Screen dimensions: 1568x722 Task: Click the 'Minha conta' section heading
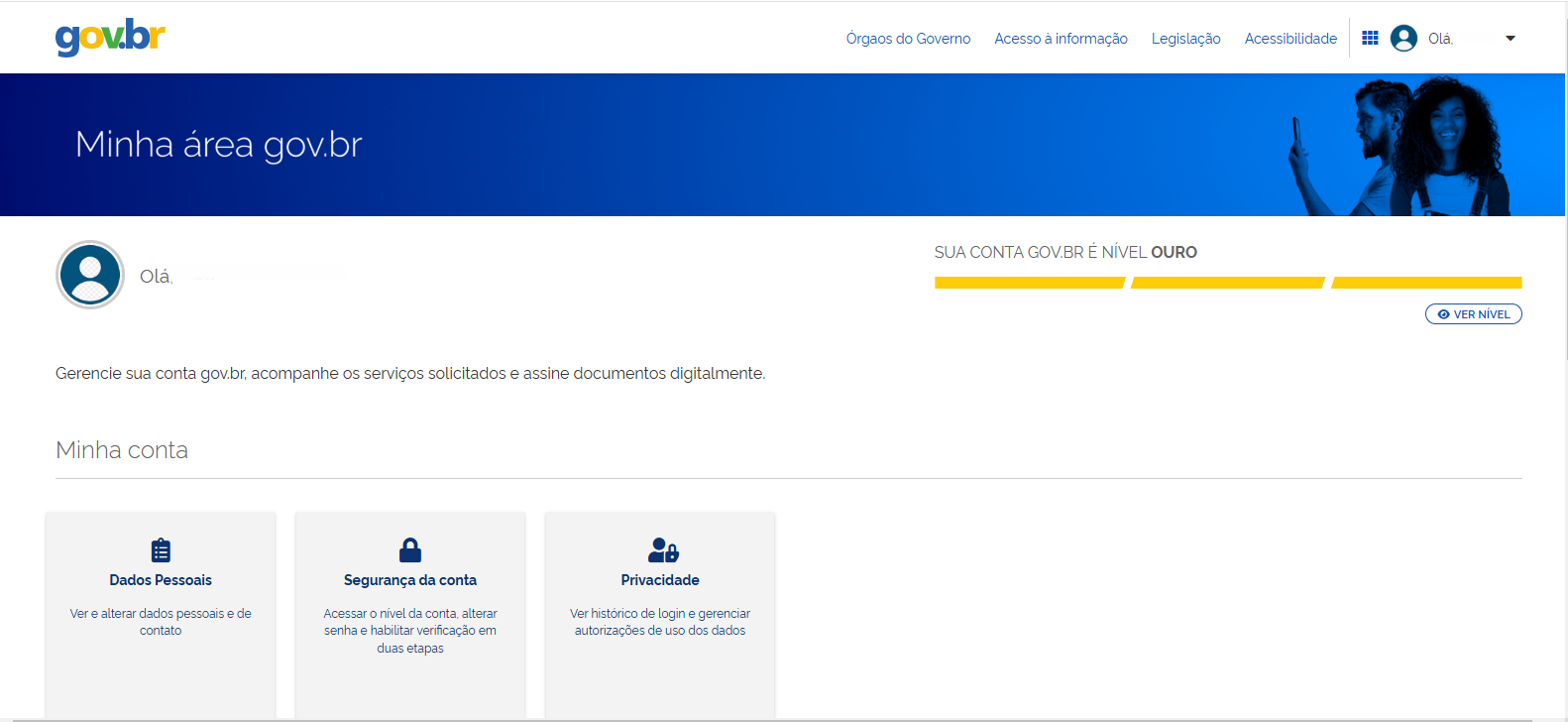(x=122, y=450)
